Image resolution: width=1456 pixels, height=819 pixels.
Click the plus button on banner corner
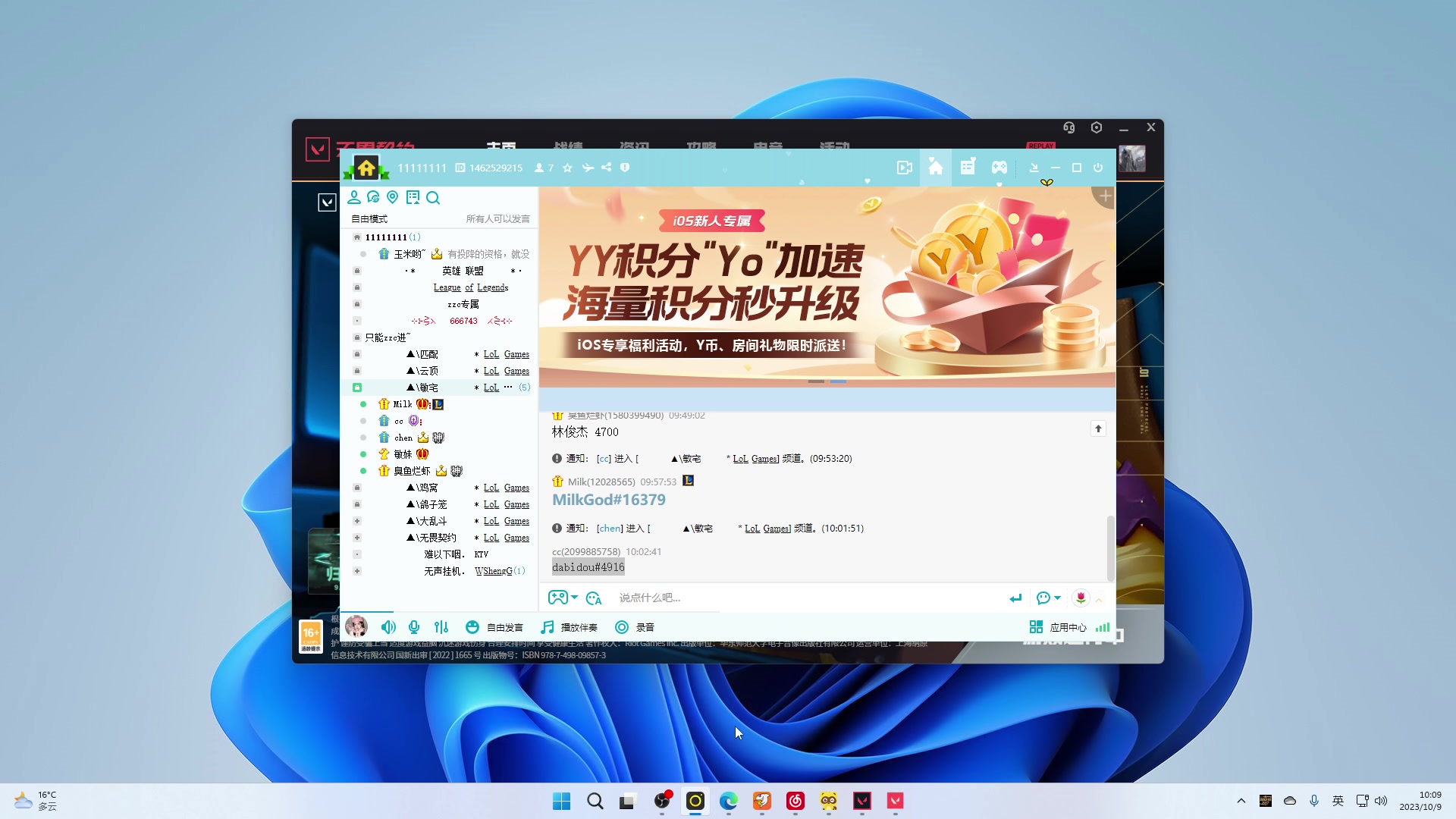tap(1105, 196)
